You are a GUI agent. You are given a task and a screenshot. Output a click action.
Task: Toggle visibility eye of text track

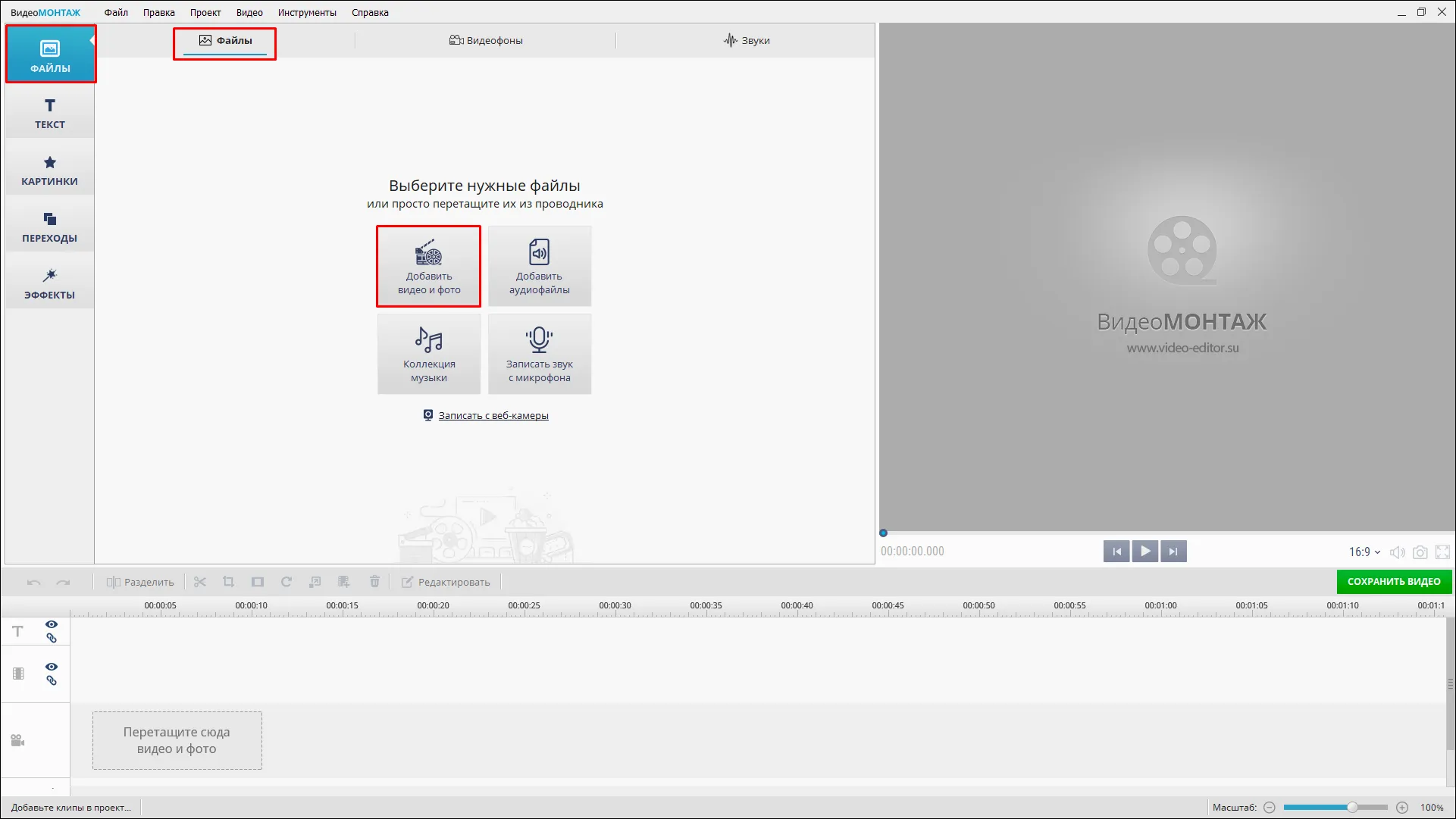52,624
